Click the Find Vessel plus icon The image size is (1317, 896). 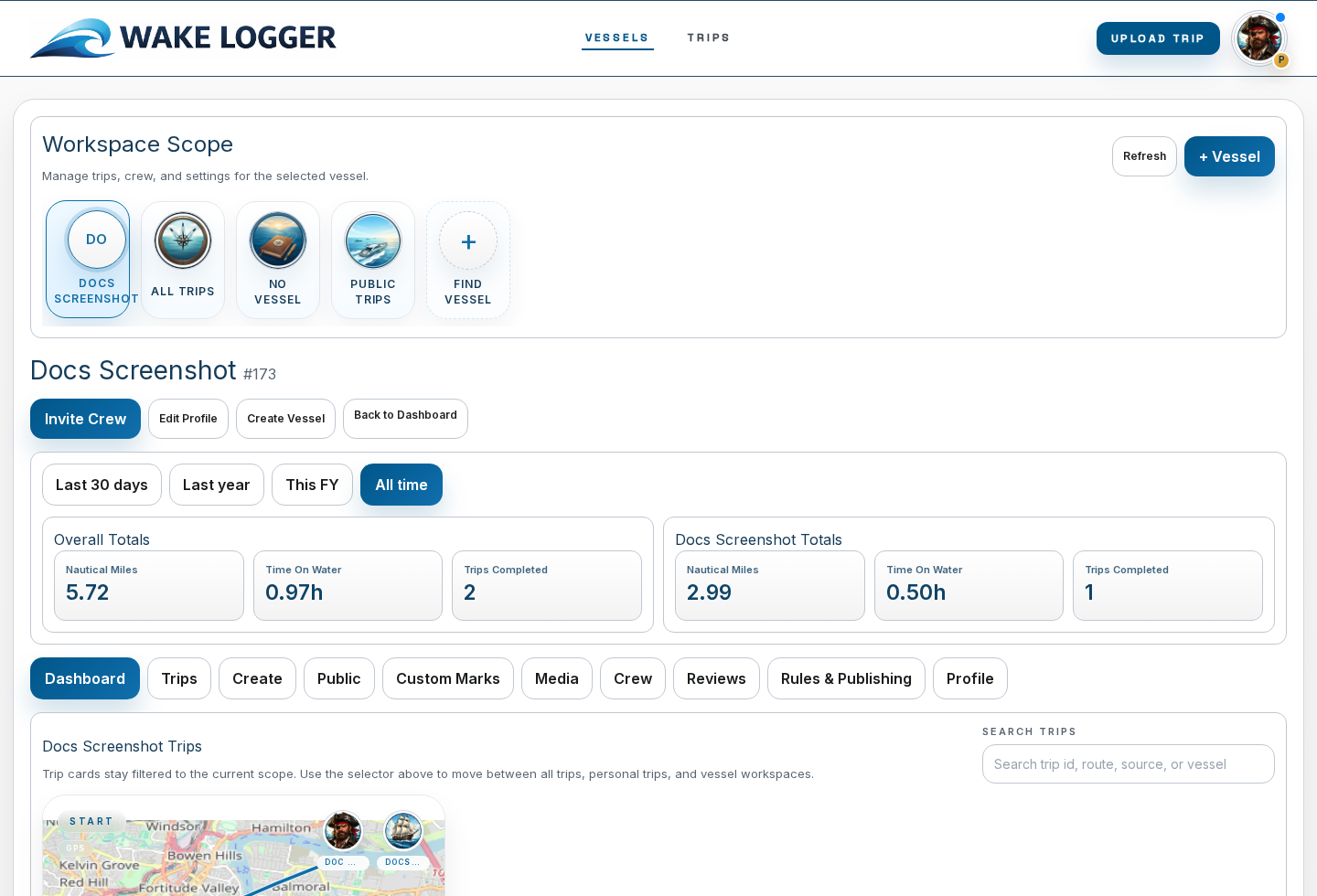point(468,241)
